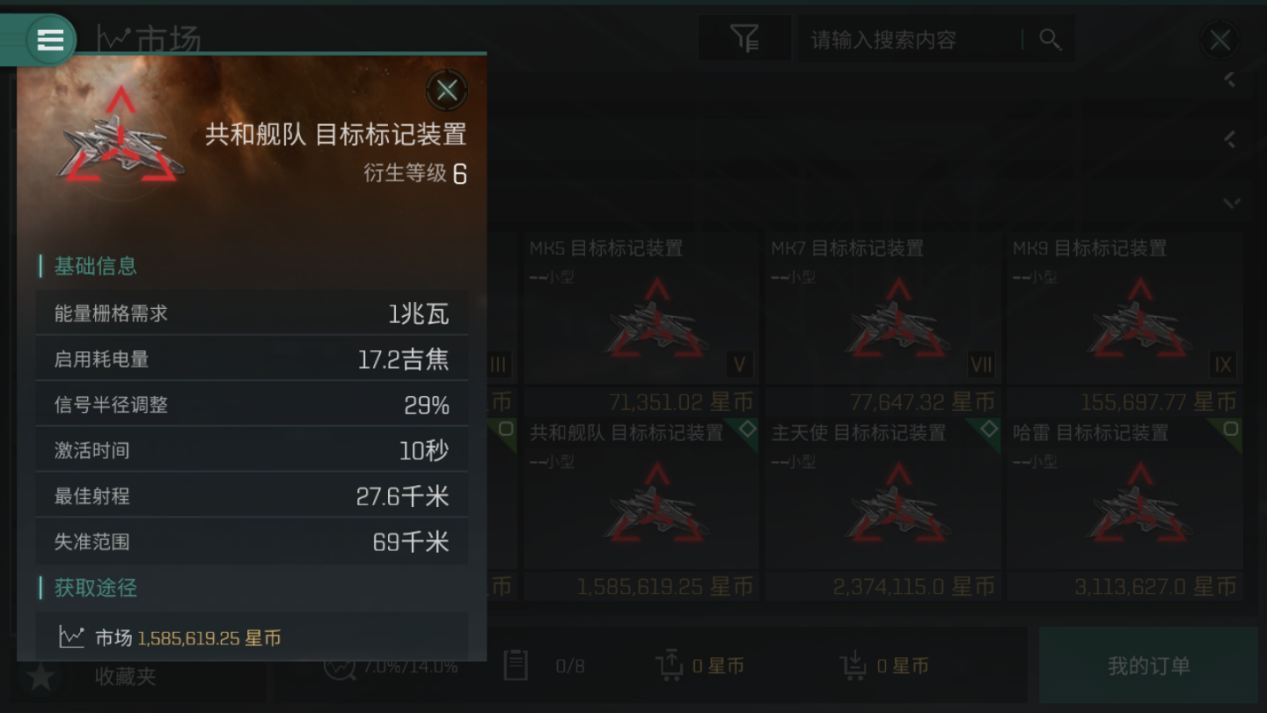
Task: Click the filter funnel icon
Action: point(744,39)
